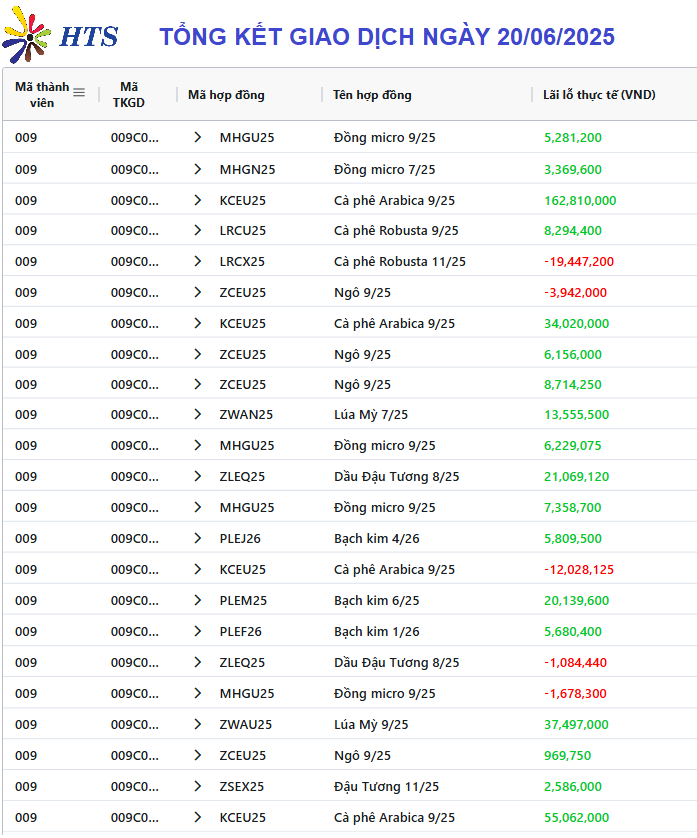Screen dimensions: 697x838
Task: Expand the LRCU25 contract row
Action: (x=198, y=230)
